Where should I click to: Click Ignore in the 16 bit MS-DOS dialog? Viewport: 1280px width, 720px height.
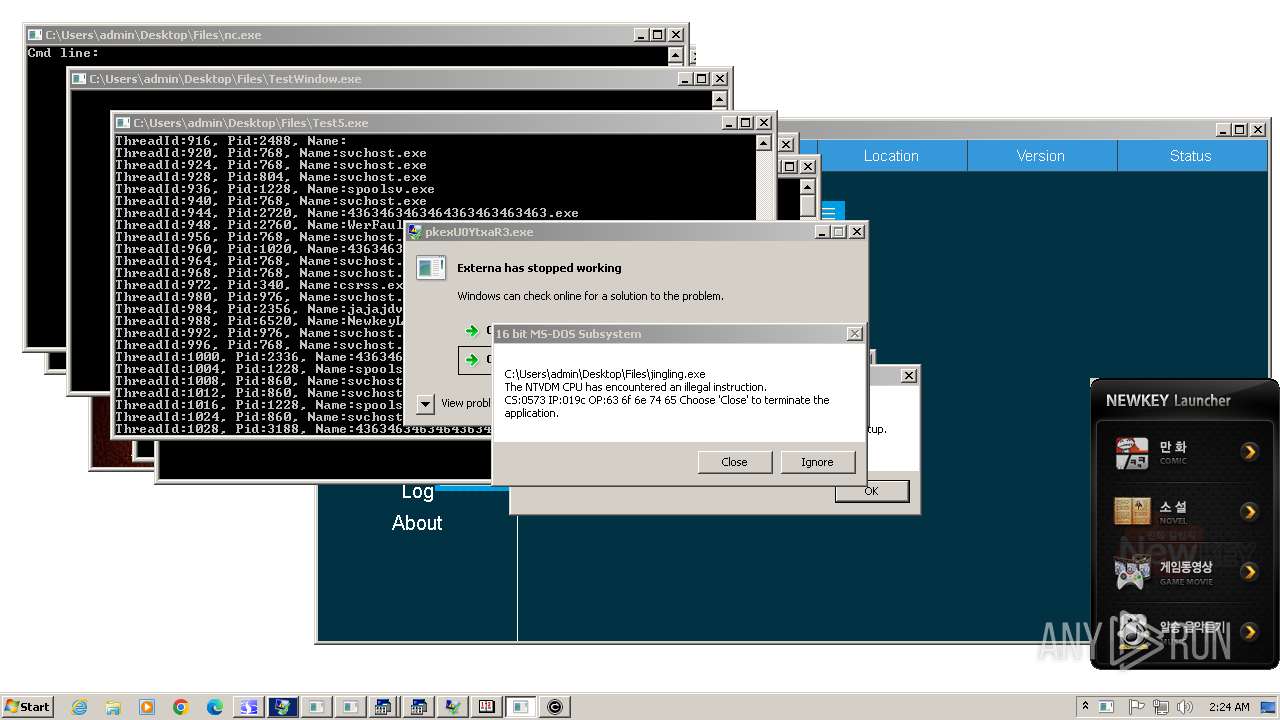pos(817,462)
